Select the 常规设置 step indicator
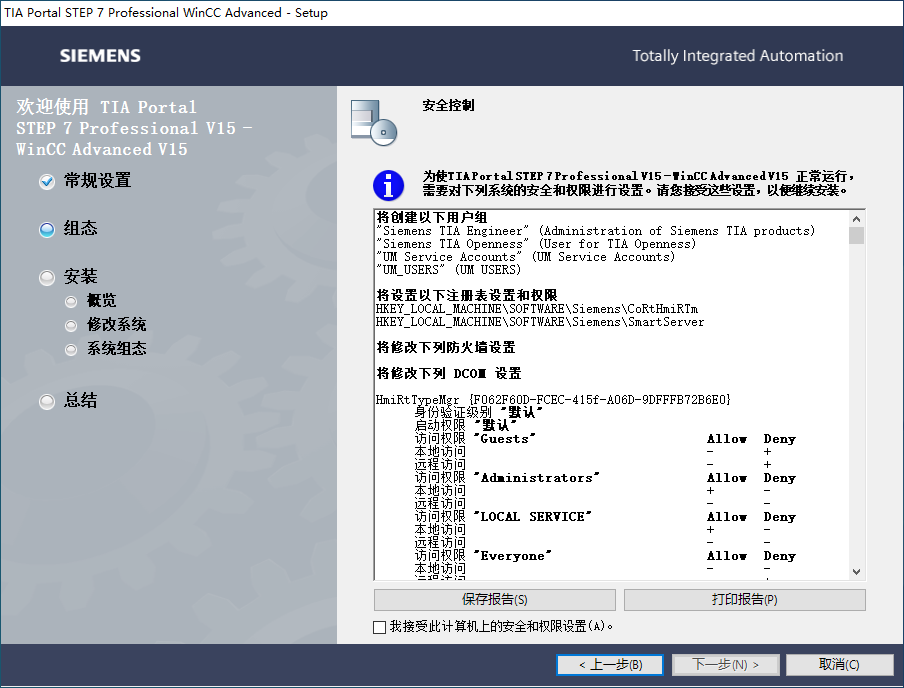Image resolution: width=904 pixels, height=688 pixels. 47,182
